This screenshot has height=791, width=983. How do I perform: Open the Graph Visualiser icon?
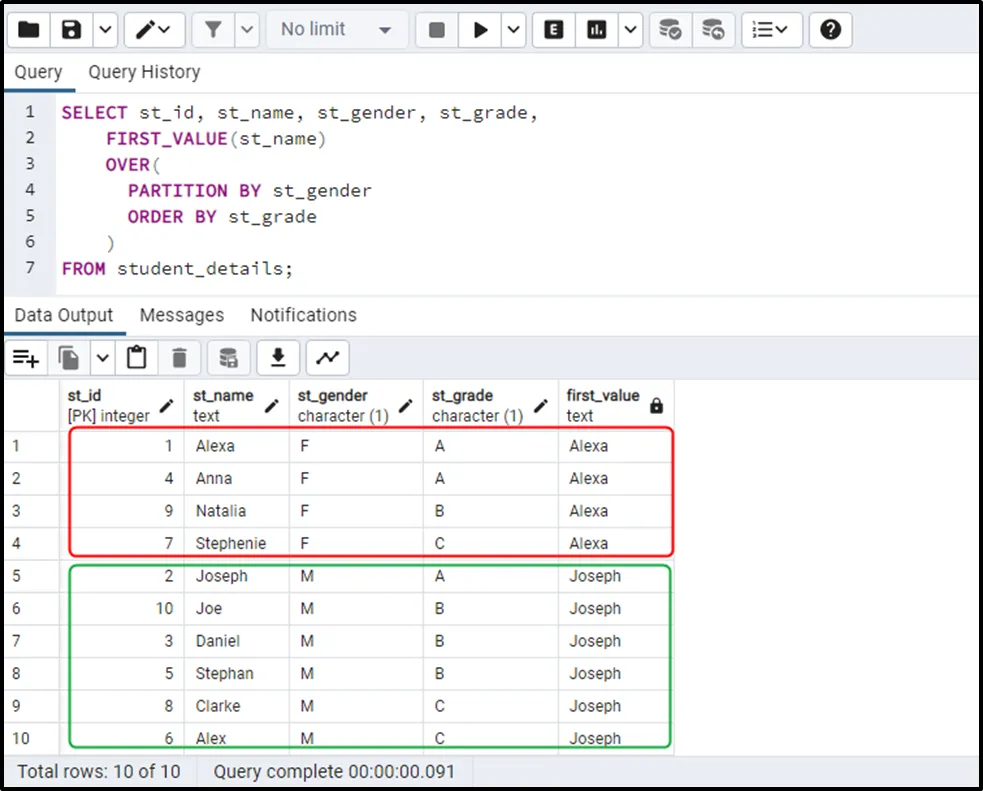327,357
